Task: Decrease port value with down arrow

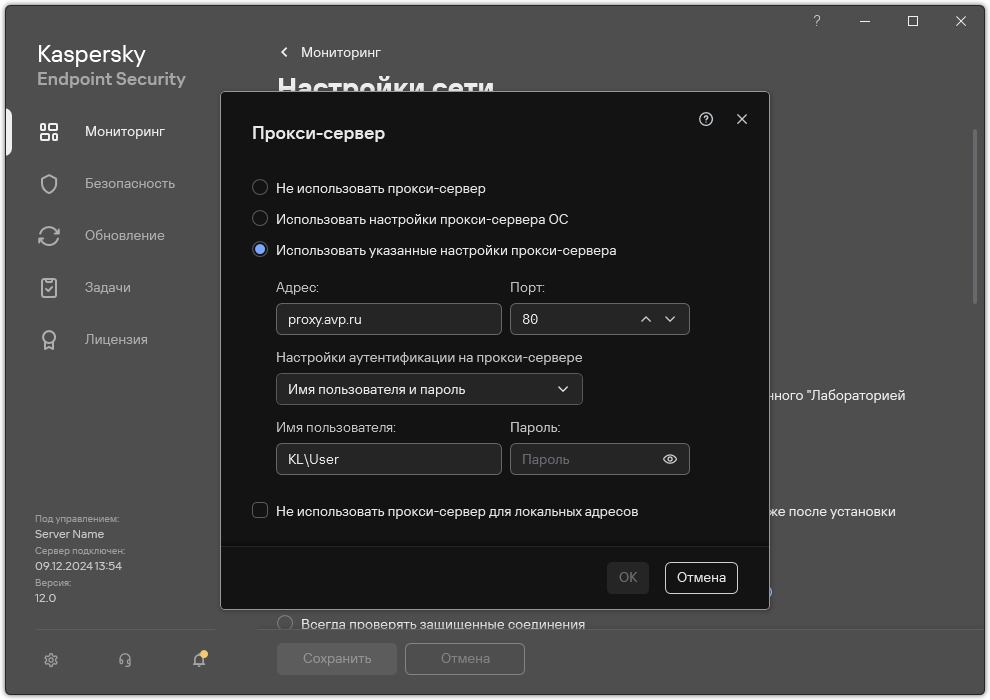Action: 670,319
